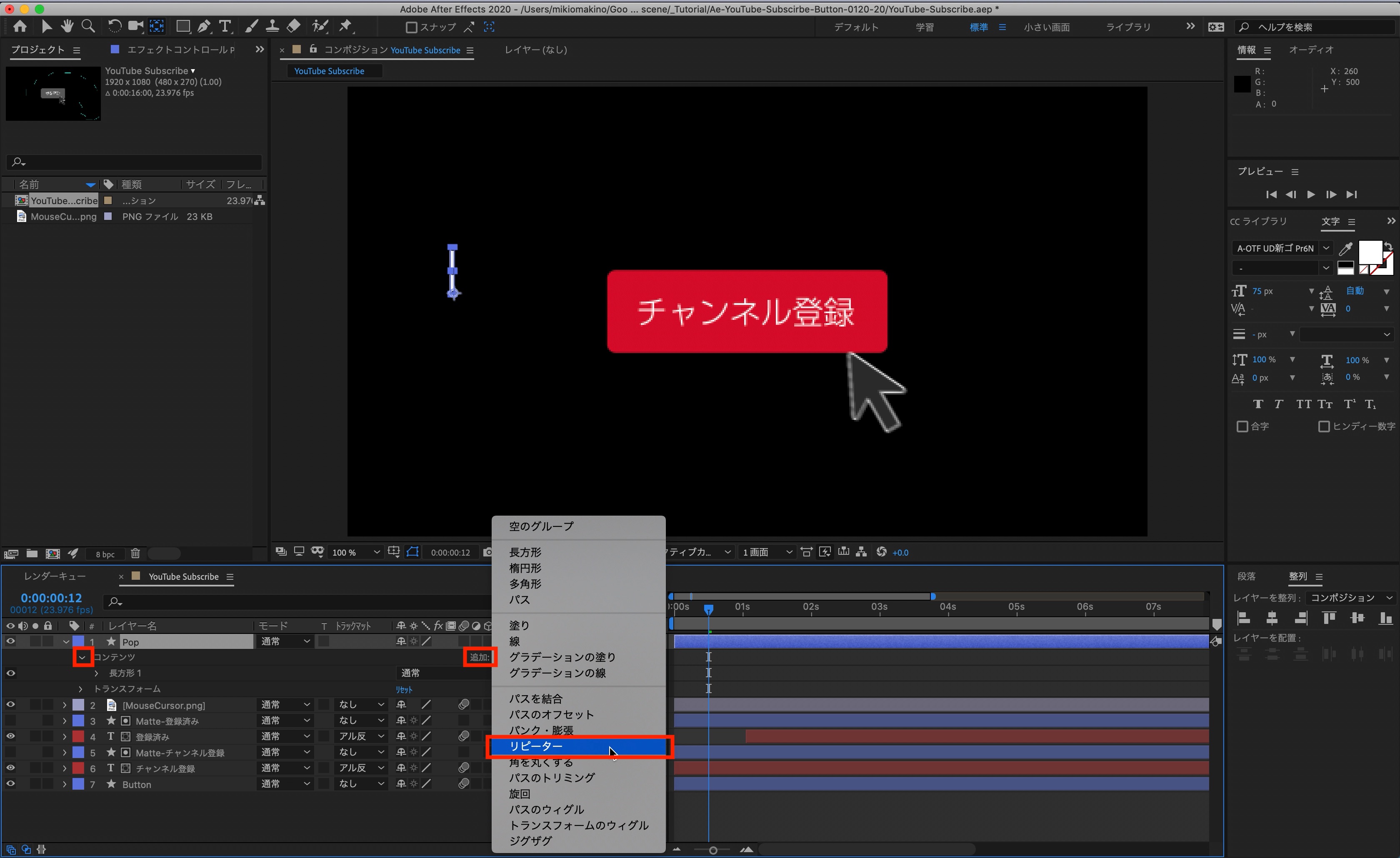Image resolution: width=1400 pixels, height=858 pixels.
Task: Expand the 長方形 1 shape group
Action: 97,673
